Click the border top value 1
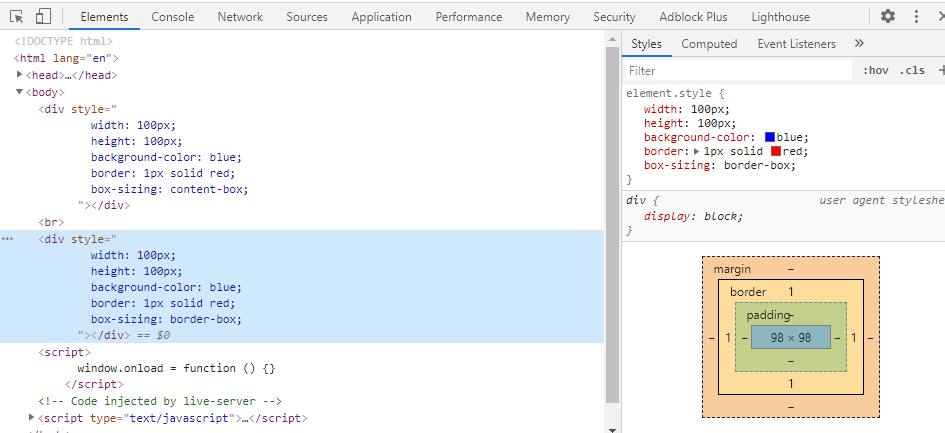The image size is (945, 433). point(791,292)
